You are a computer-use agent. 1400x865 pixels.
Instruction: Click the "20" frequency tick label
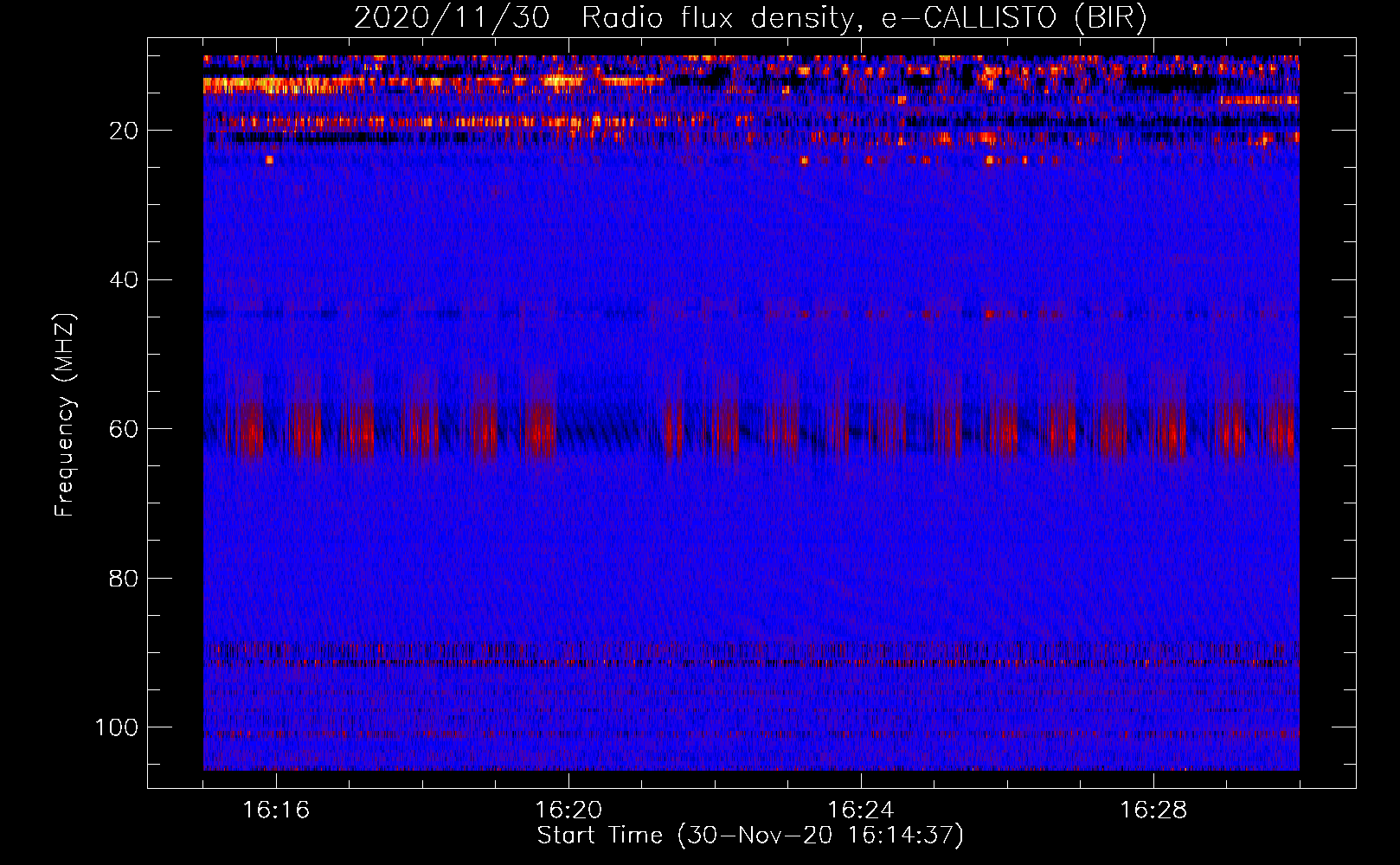(124, 131)
